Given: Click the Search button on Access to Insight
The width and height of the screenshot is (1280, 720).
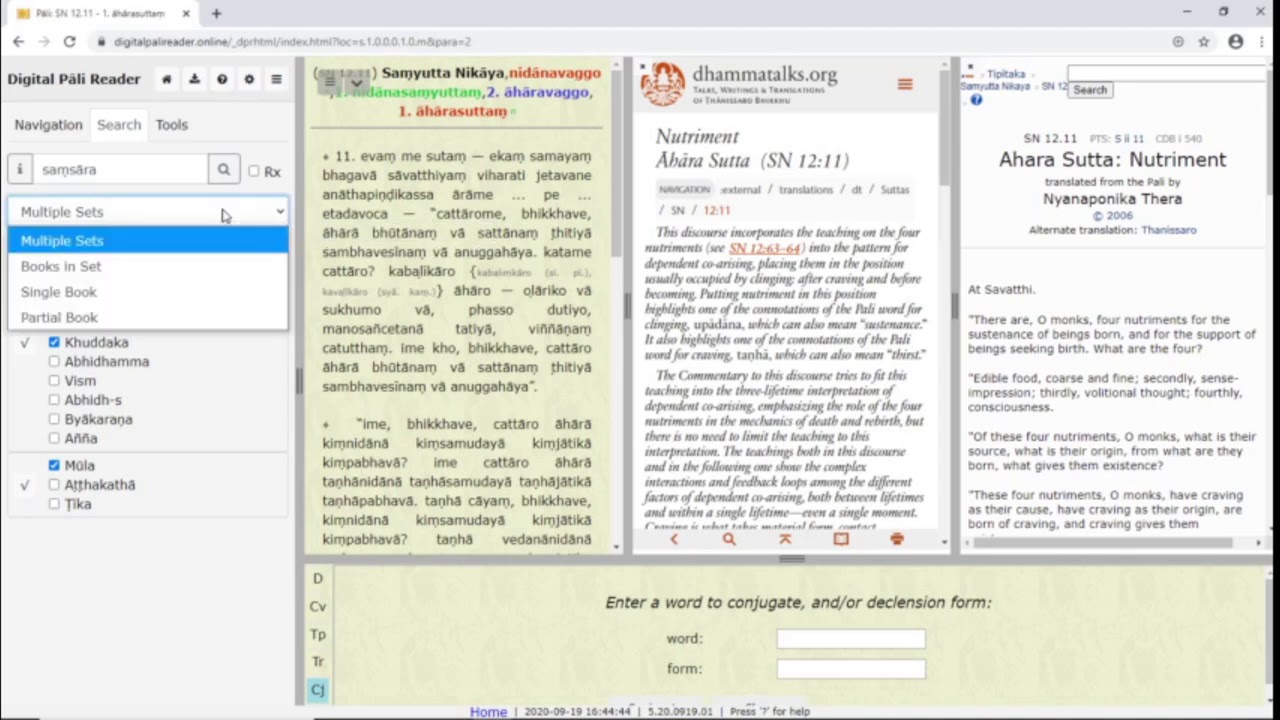Looking at the screenshot, I should (1090, 90).
